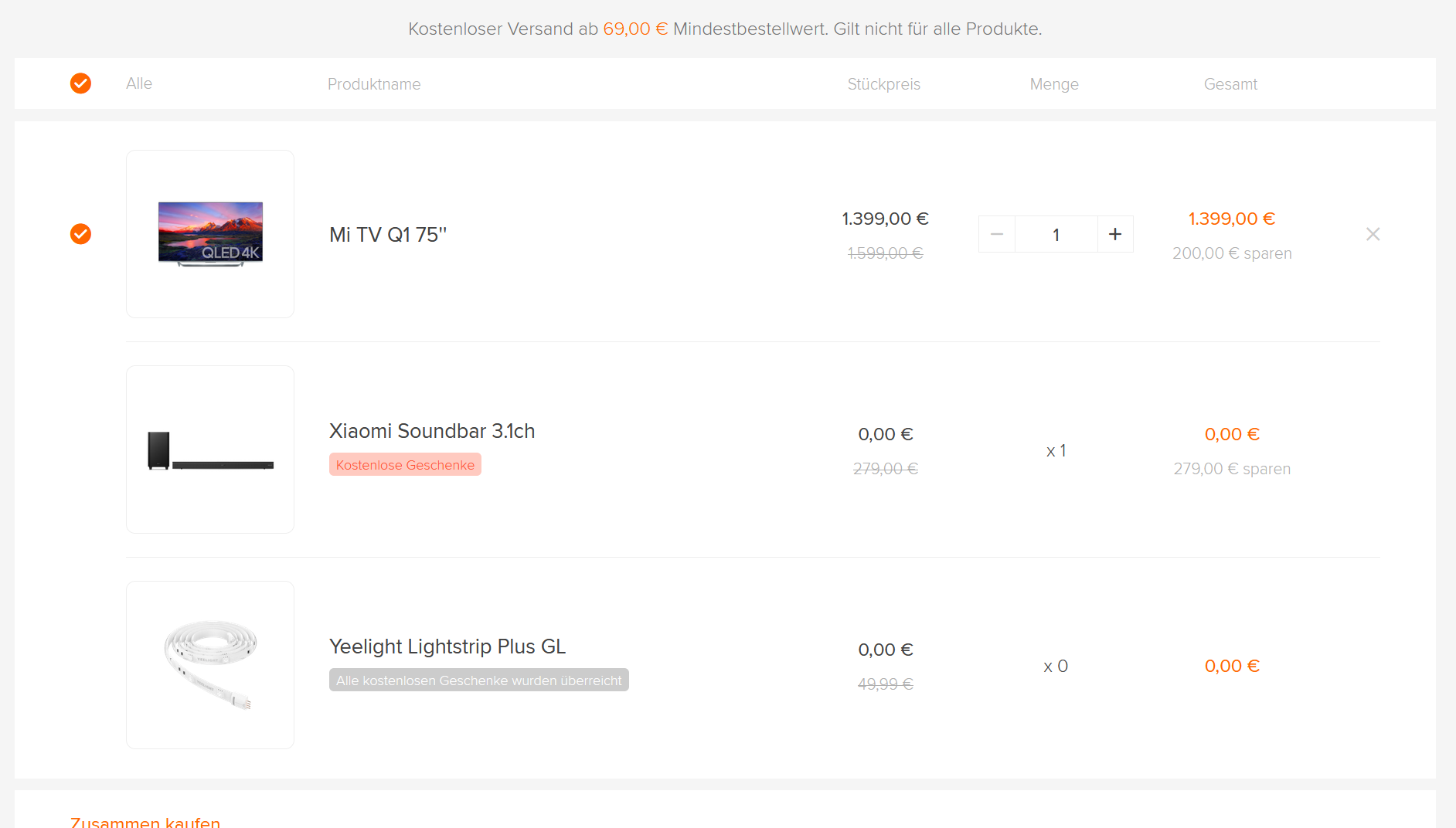This screenshot has width=1456, height=828.
Task: Uncheck the Mi TV Q1 75" item checkbox
Action: [x=80, y=234]
